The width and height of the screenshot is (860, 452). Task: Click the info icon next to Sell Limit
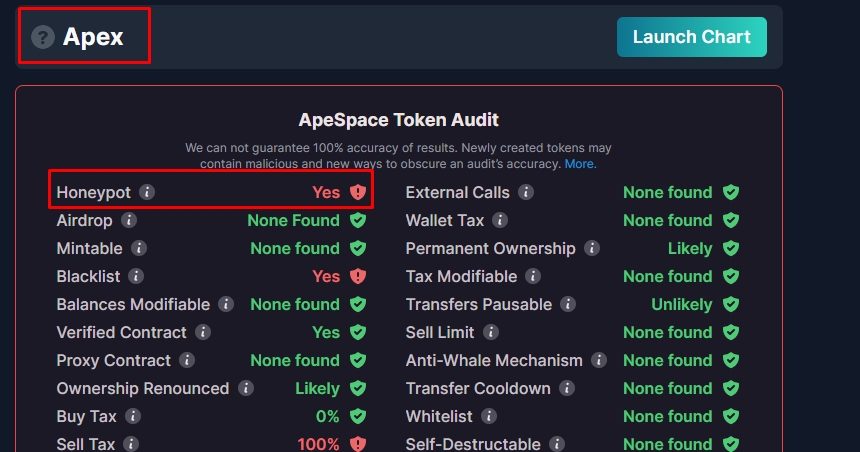(490, 332)
